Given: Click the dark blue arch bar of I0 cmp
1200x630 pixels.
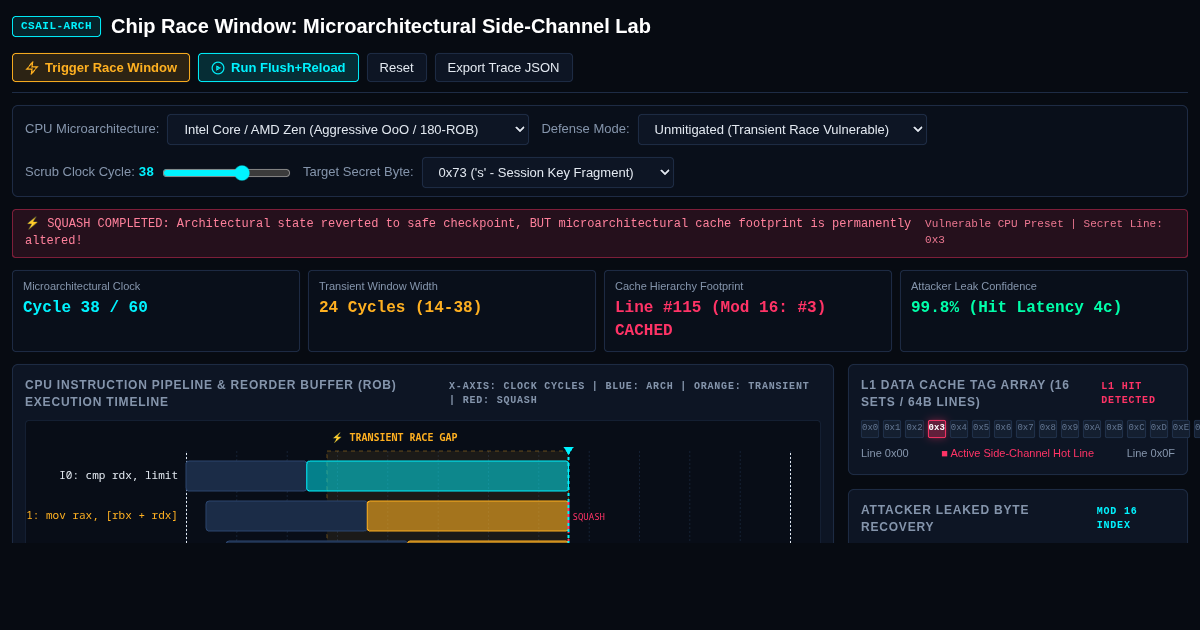Looking at the screenshot, I should (x=246, y=476).
